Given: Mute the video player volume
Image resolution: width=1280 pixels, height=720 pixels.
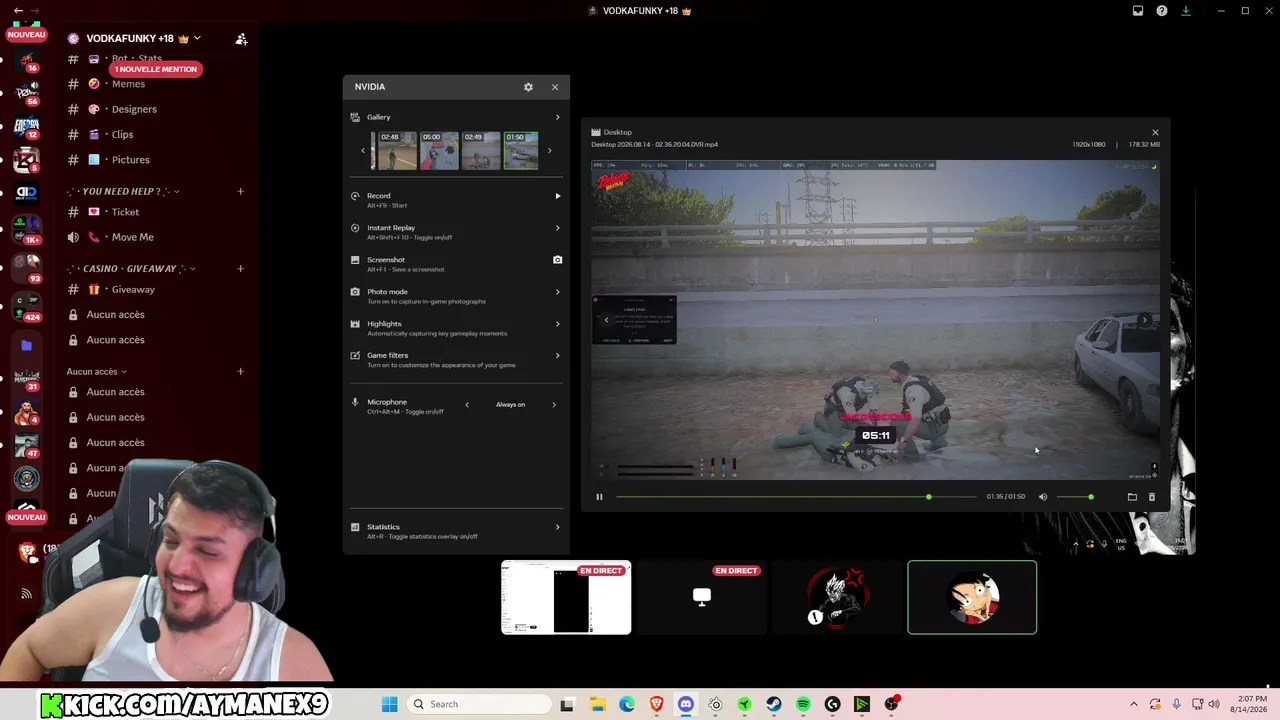Looking at the screenshot, I should 1043,497.
